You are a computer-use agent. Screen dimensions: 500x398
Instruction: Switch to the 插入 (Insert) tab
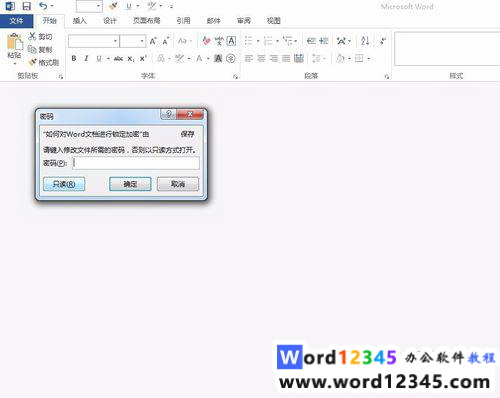pyautogui.click(x=80, y=21)
